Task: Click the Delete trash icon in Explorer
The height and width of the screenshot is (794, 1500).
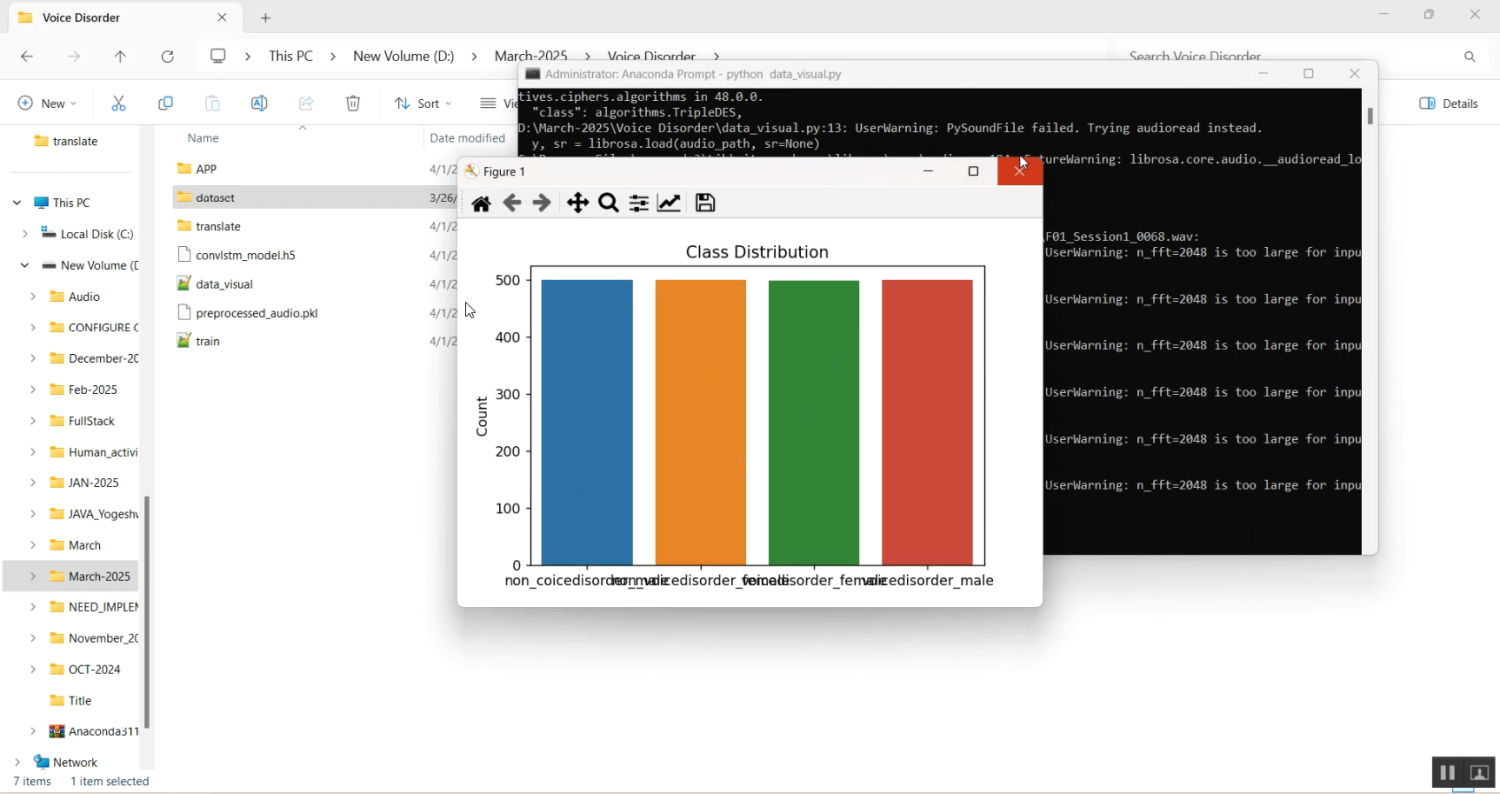Action: click(353, 103)
